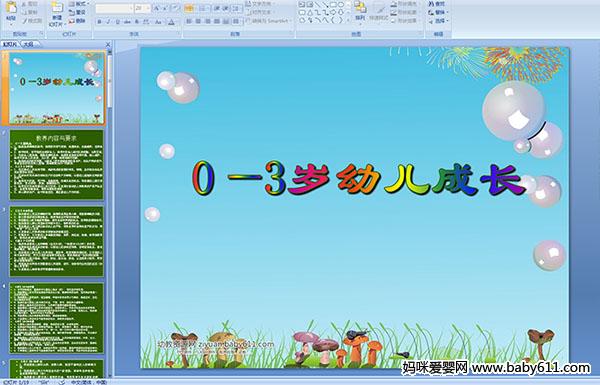Toggle Bold formatting

[x=99, y=22]
